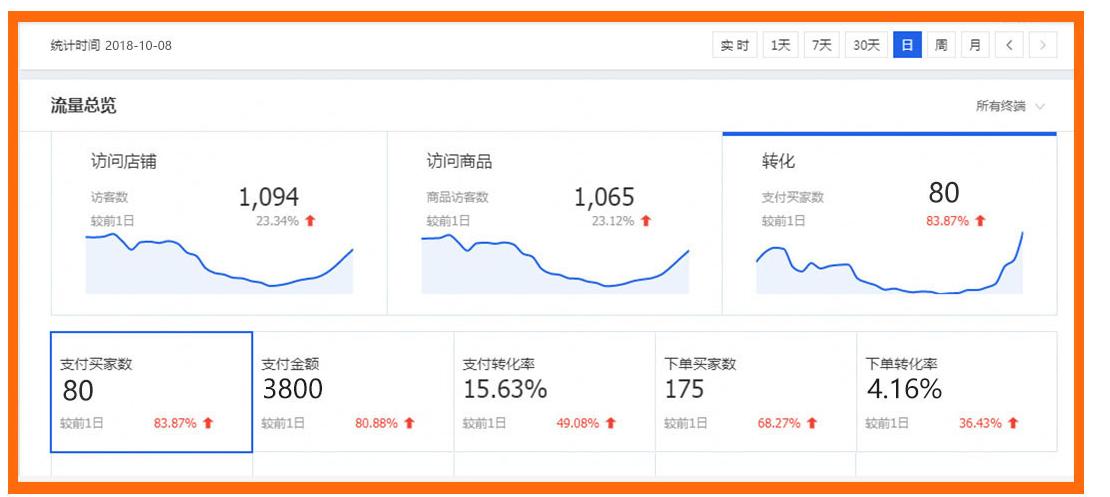Click red up arrow beside 23.12%

pos(645,221)
